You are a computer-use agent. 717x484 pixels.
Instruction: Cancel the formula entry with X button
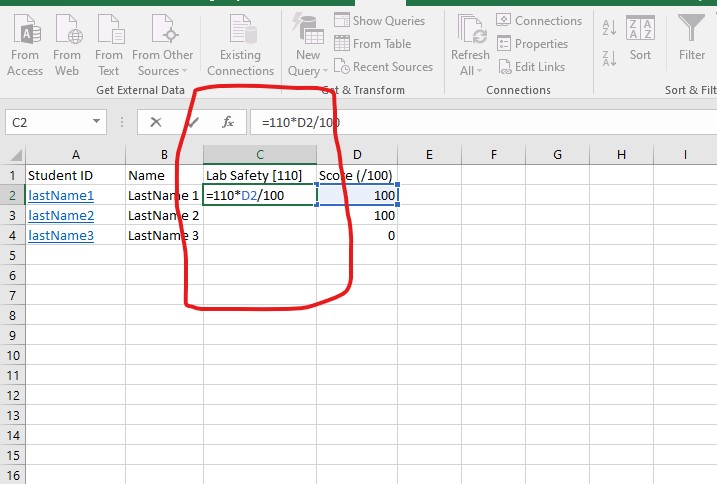(155, 122)
